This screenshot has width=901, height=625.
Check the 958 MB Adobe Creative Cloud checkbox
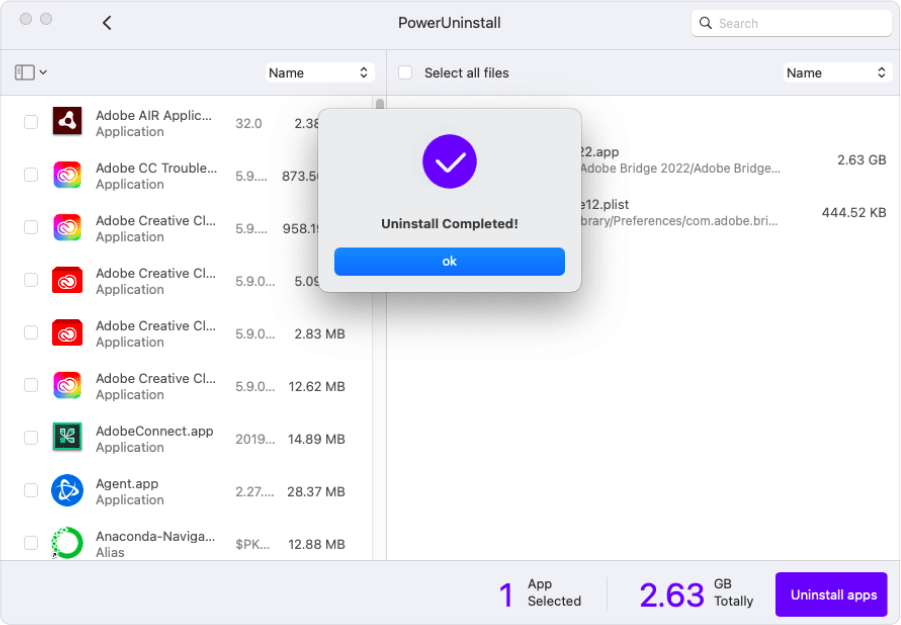coord(31,227)
